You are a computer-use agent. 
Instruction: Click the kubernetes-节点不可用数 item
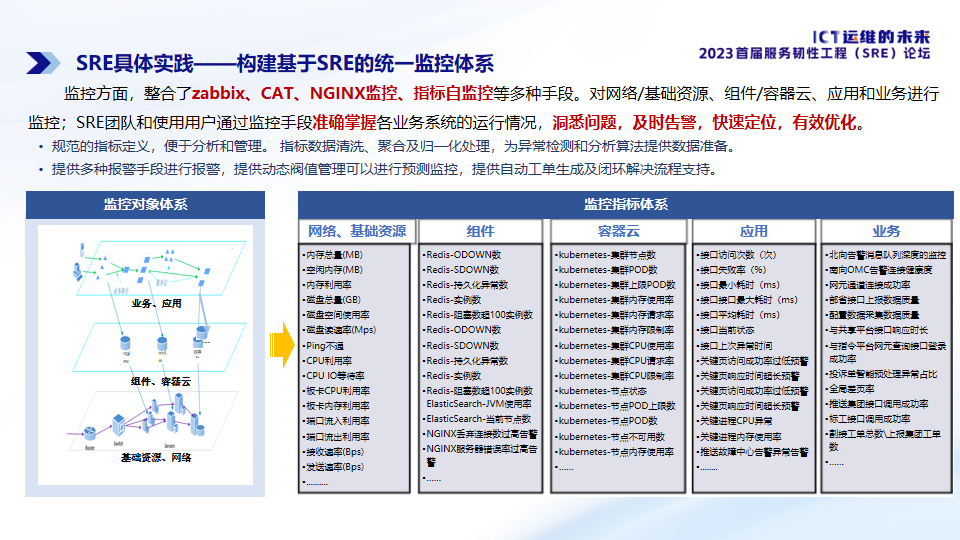[x=610, y=437]
